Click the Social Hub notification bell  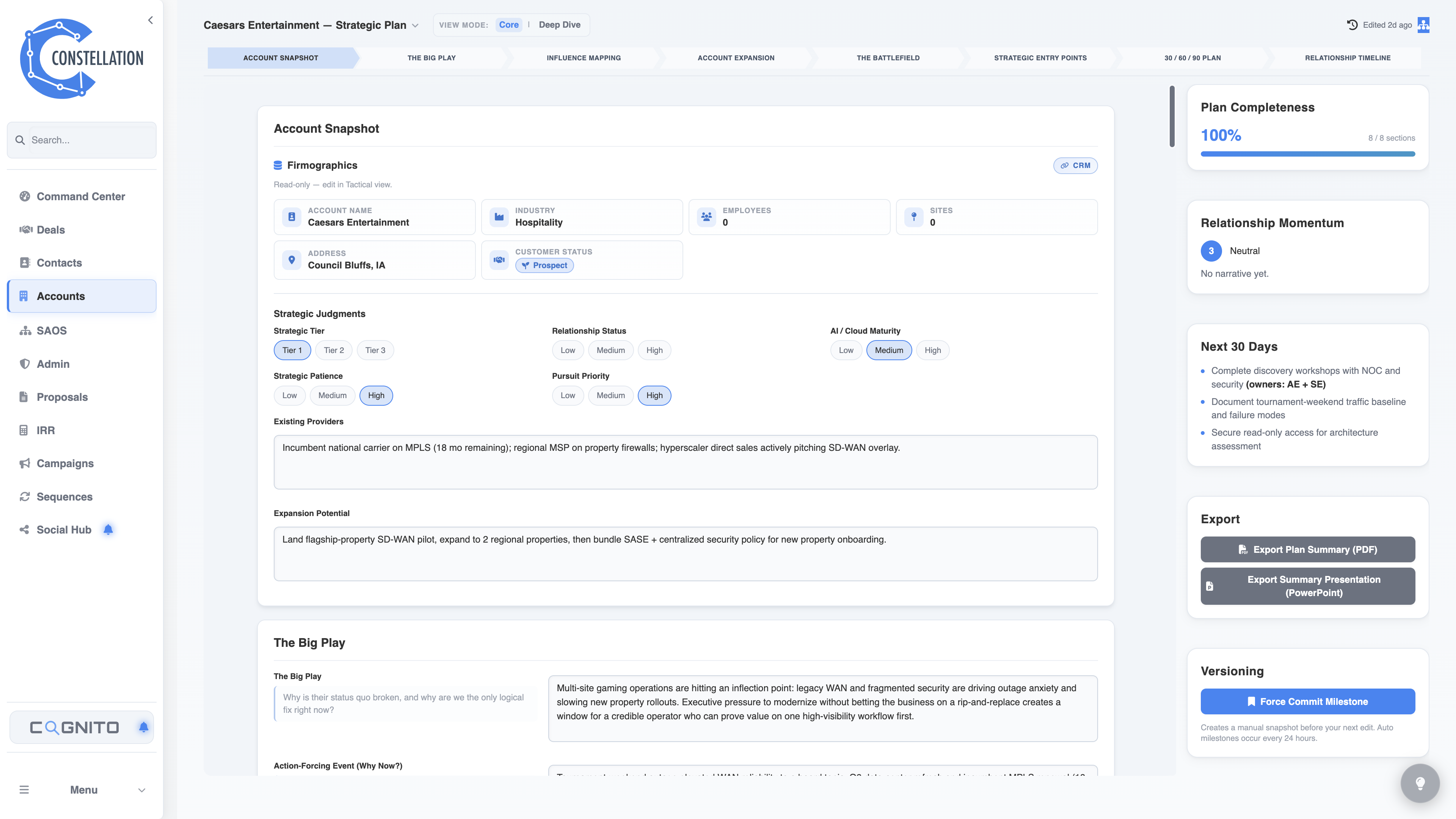[x=108, y=530]
